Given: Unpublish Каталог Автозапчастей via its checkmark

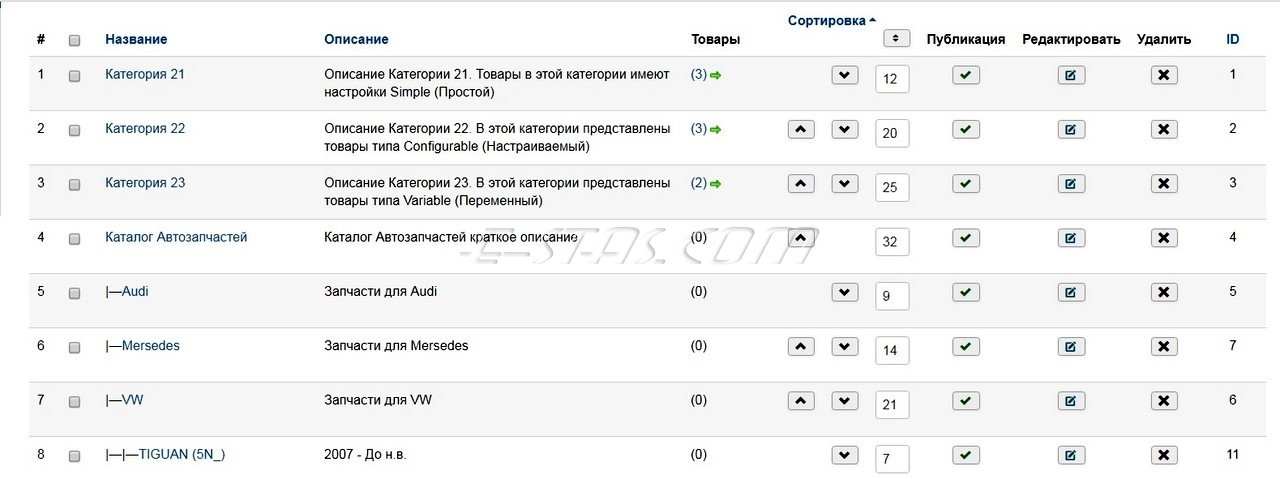Looking at the screenshot, I should (x=966, y=238).
